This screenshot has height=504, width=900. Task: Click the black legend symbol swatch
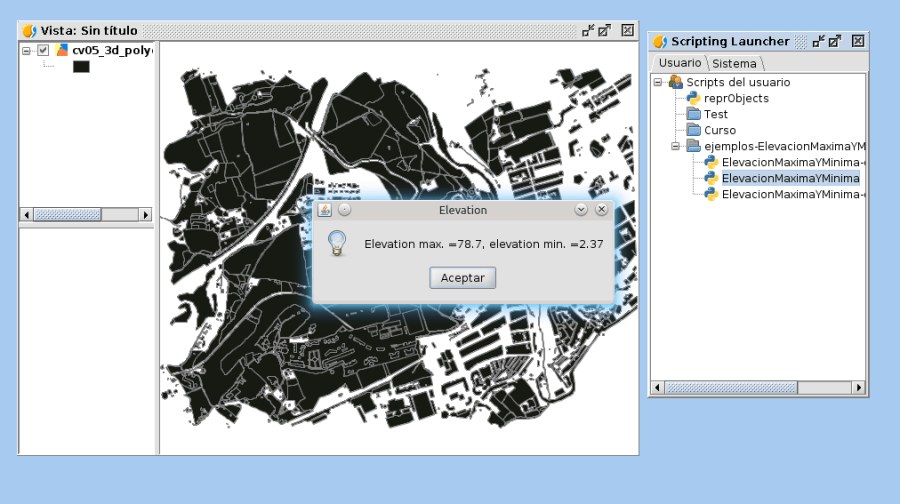[x=81, y=67]
